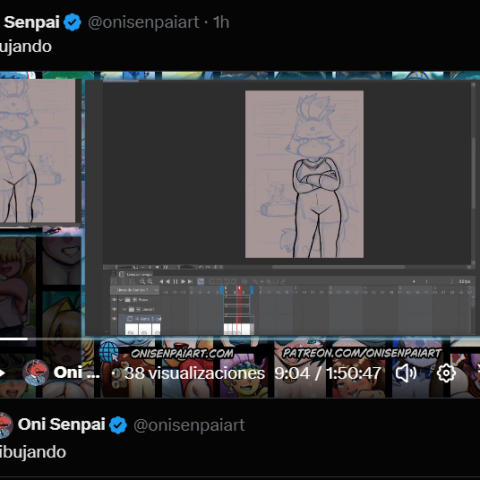Screen dimensions: 480x480
Task: Collapse the Lineart folder chevron
Action: [125, 309]
